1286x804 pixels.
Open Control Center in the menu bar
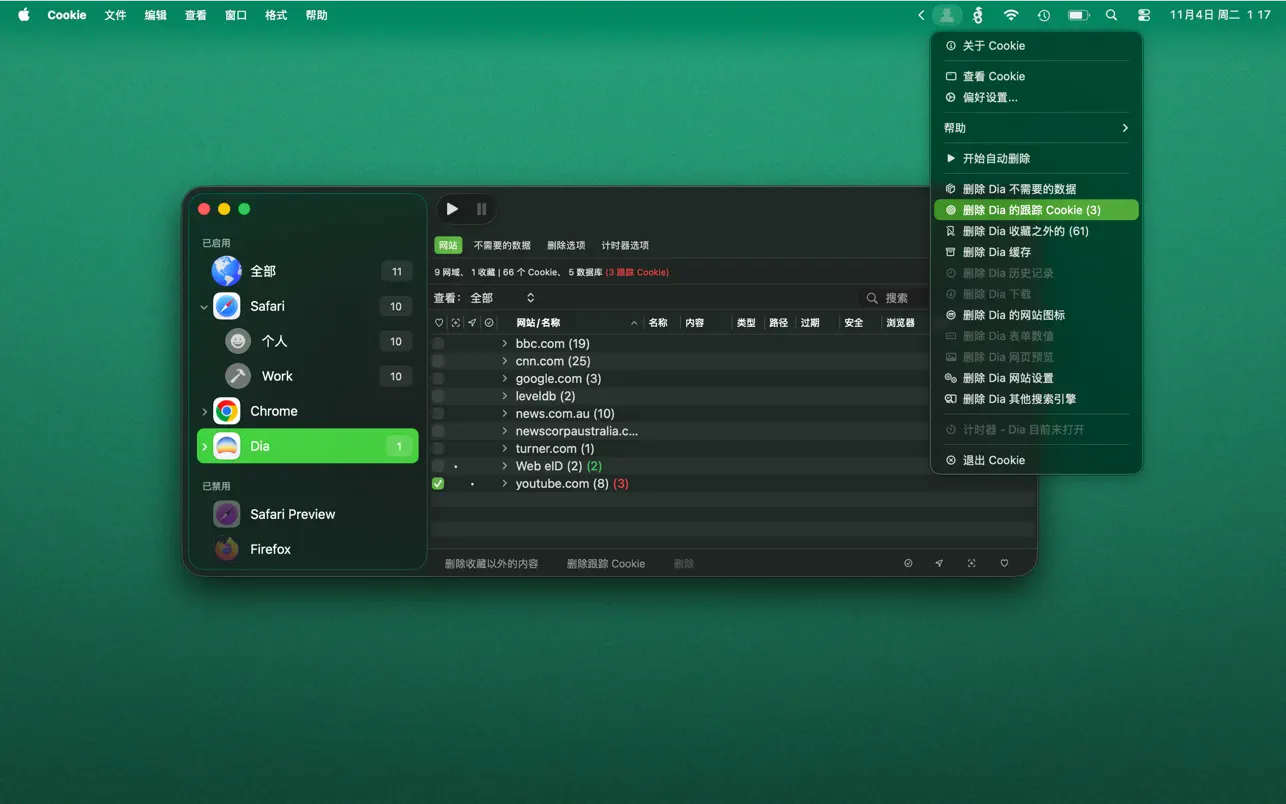click(x=1144, y=15)
